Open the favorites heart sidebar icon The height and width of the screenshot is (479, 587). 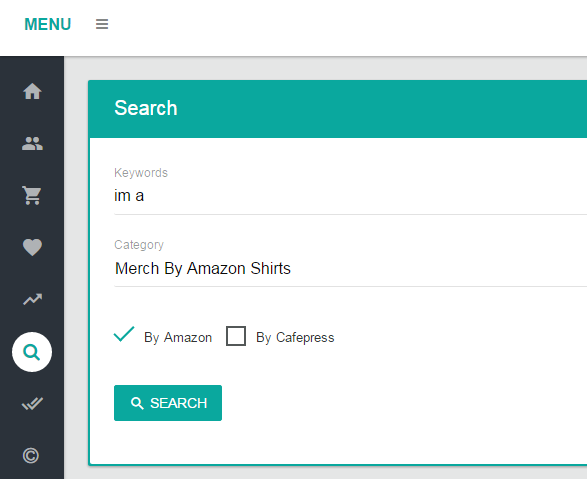coord(32,247)
